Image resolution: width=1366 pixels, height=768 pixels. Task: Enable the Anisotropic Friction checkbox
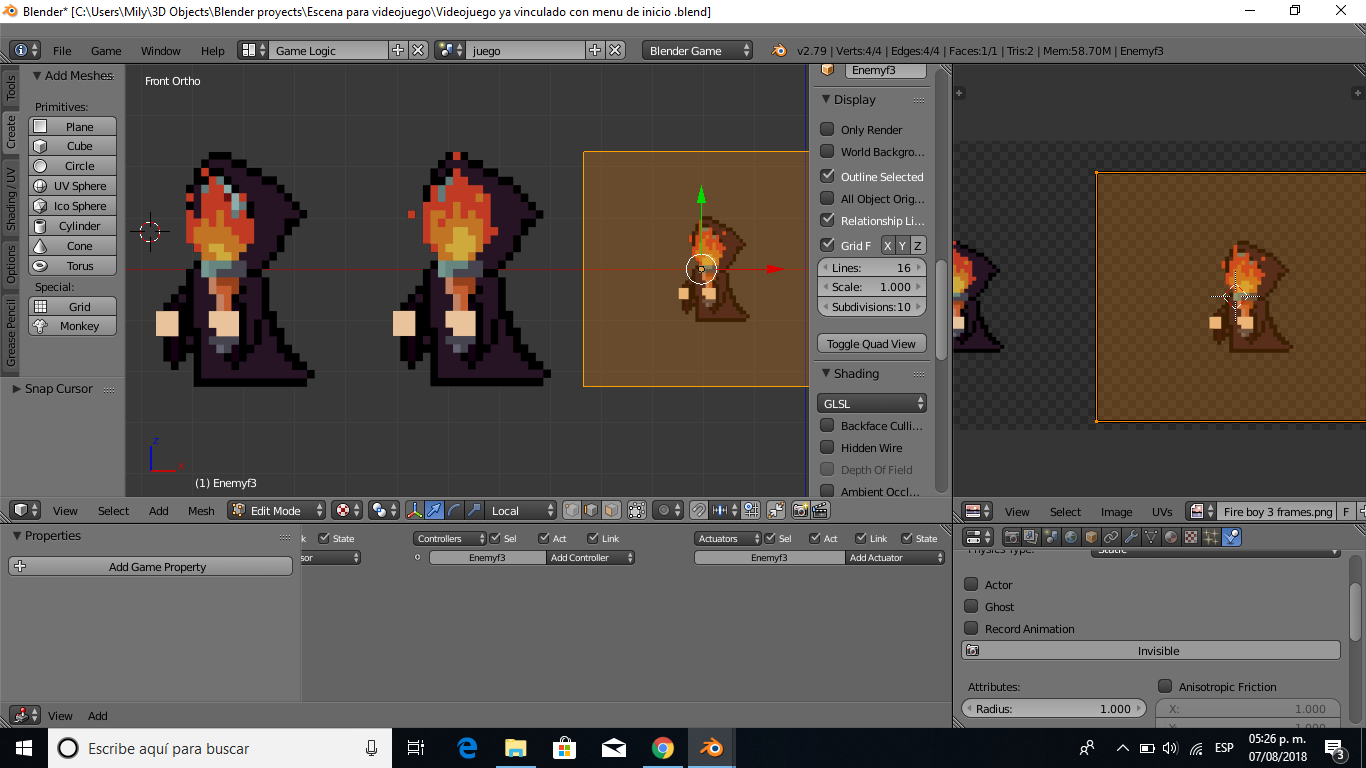1165,686
